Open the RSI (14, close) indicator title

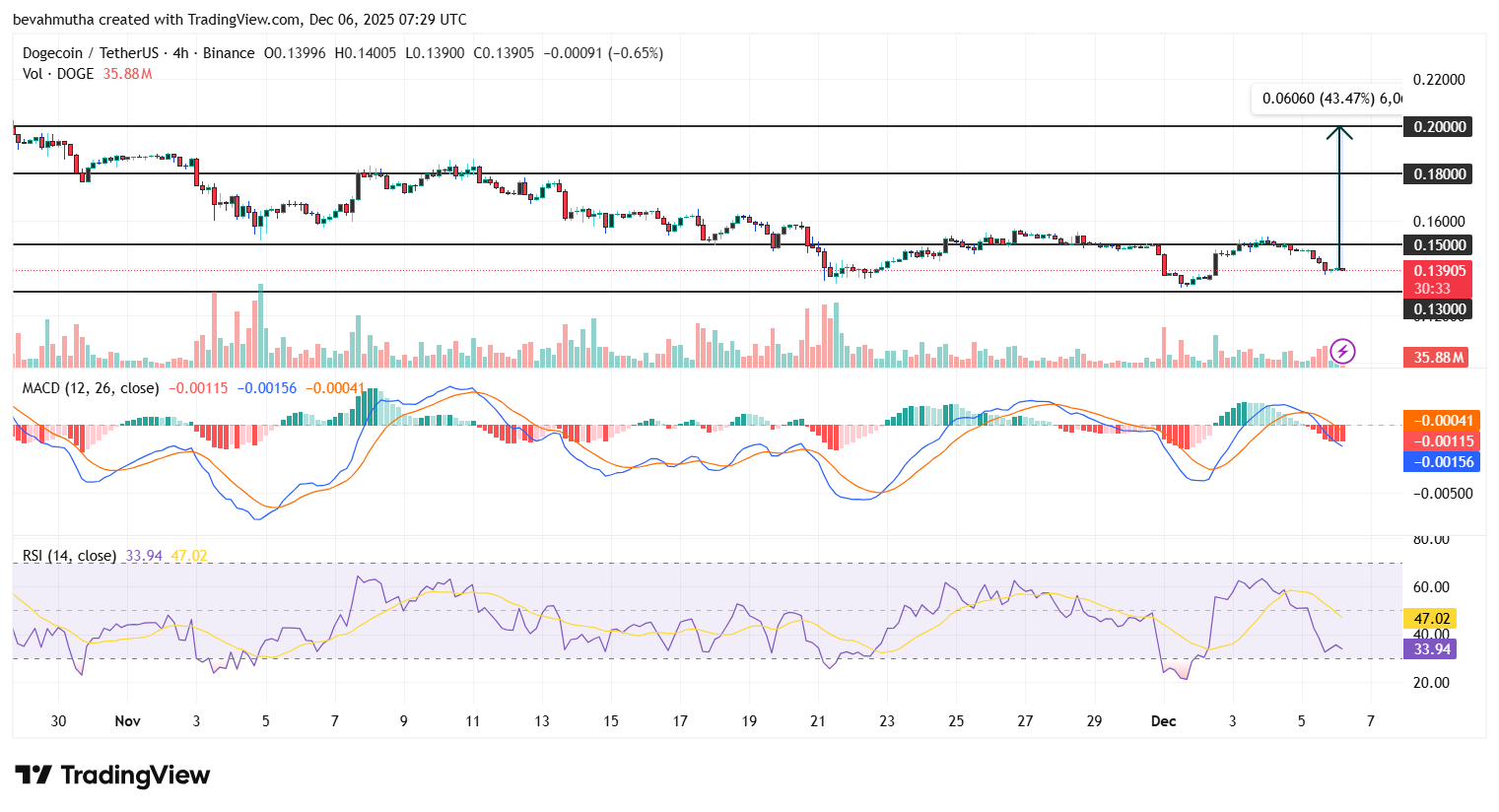click(69, 555)
